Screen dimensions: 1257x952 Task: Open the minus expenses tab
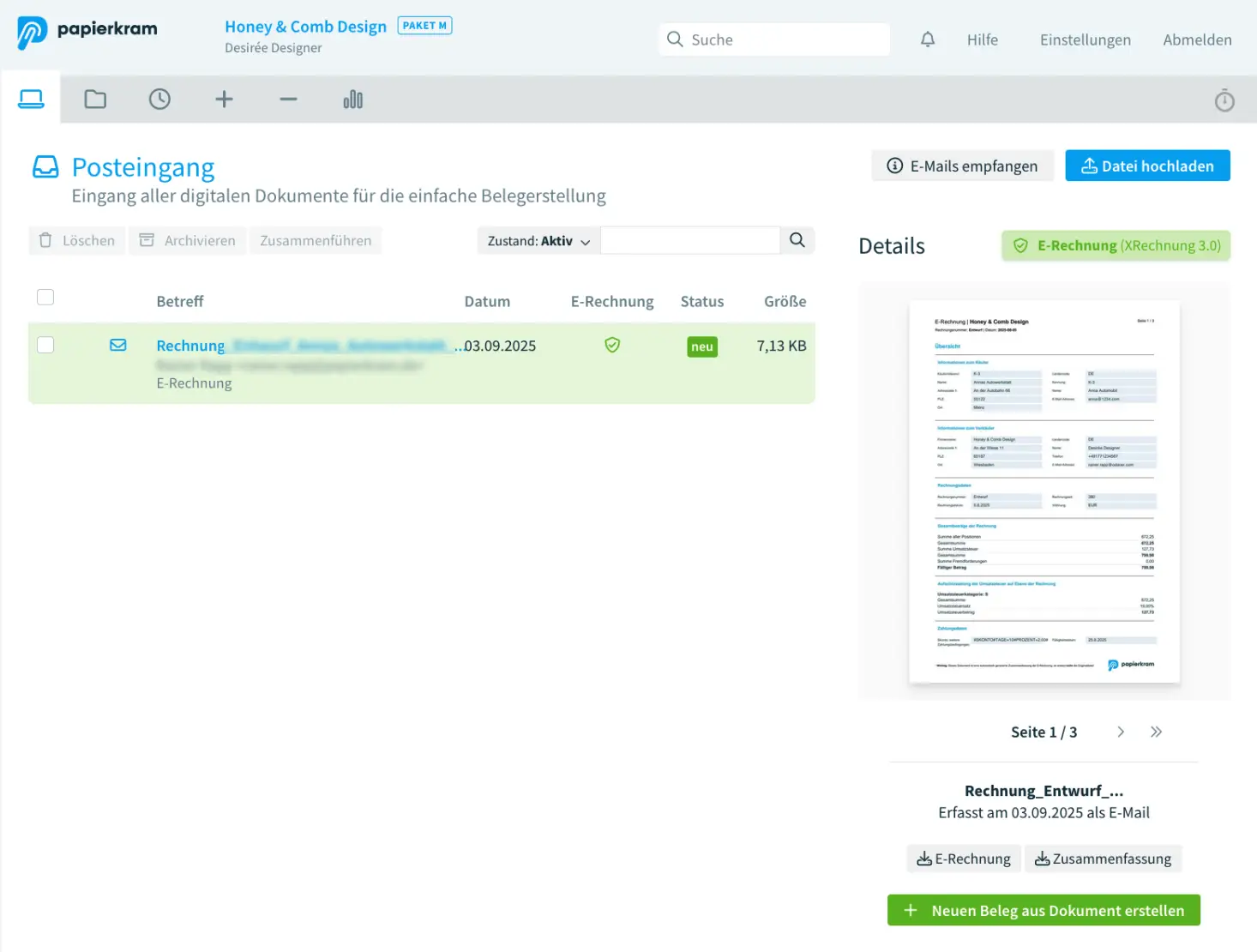[x=288, y=99]
